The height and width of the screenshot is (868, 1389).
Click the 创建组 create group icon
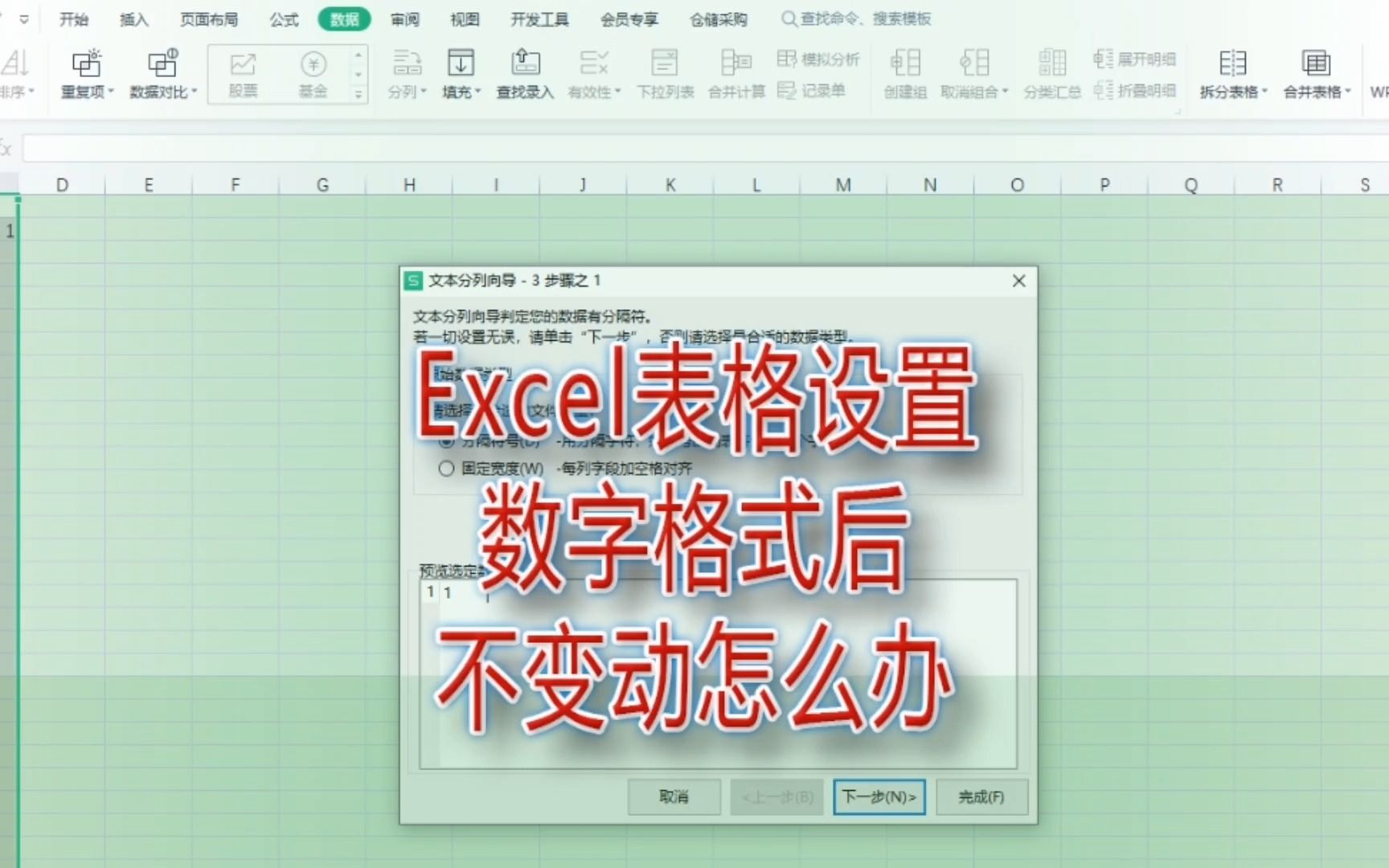(x=905, y=63)
